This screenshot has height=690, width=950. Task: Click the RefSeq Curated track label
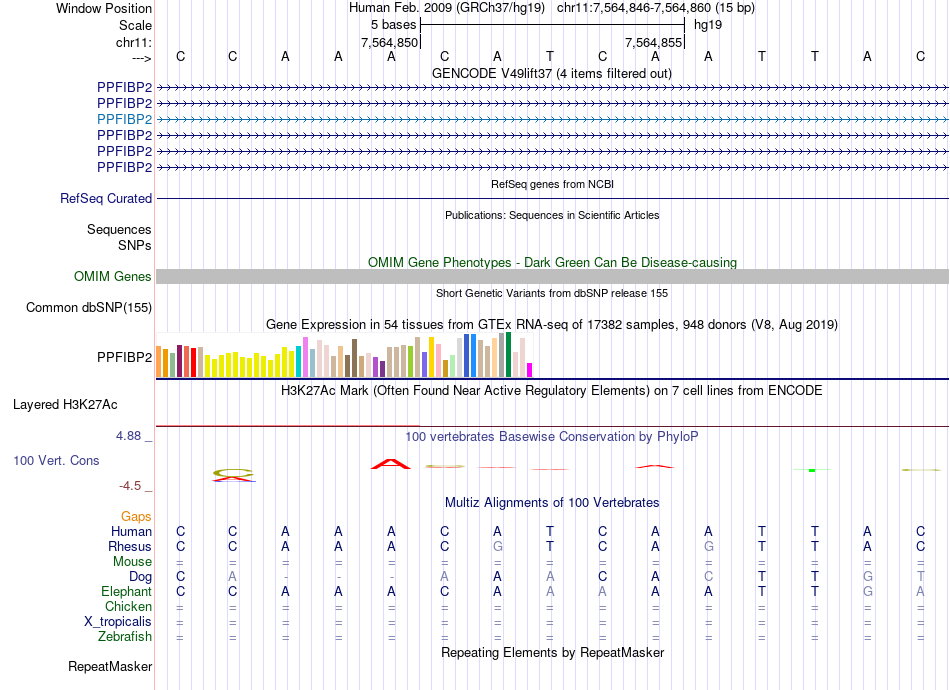[106, 198]
